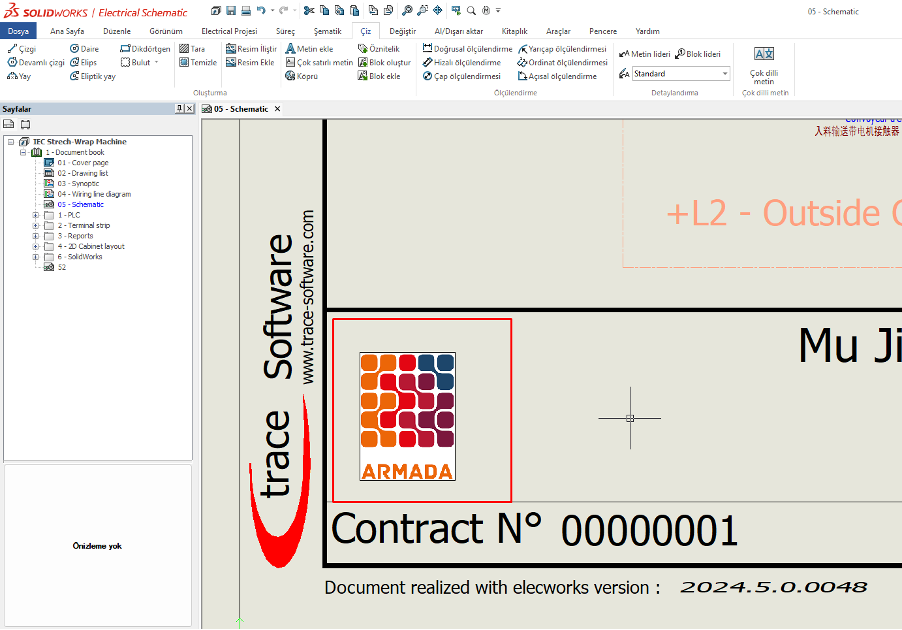
Task: Expand the 3 - Reports folder
Action: point(36,236)
